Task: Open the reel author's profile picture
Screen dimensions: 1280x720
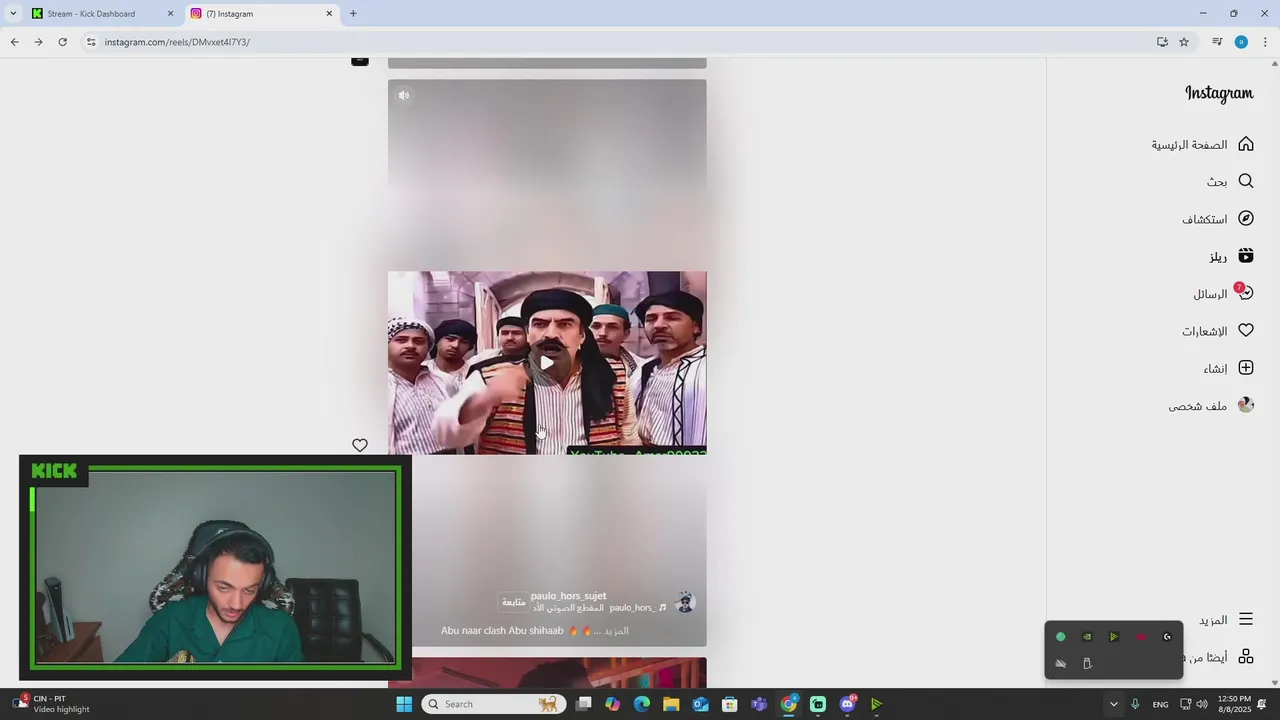Action: (x=685, y=602)
